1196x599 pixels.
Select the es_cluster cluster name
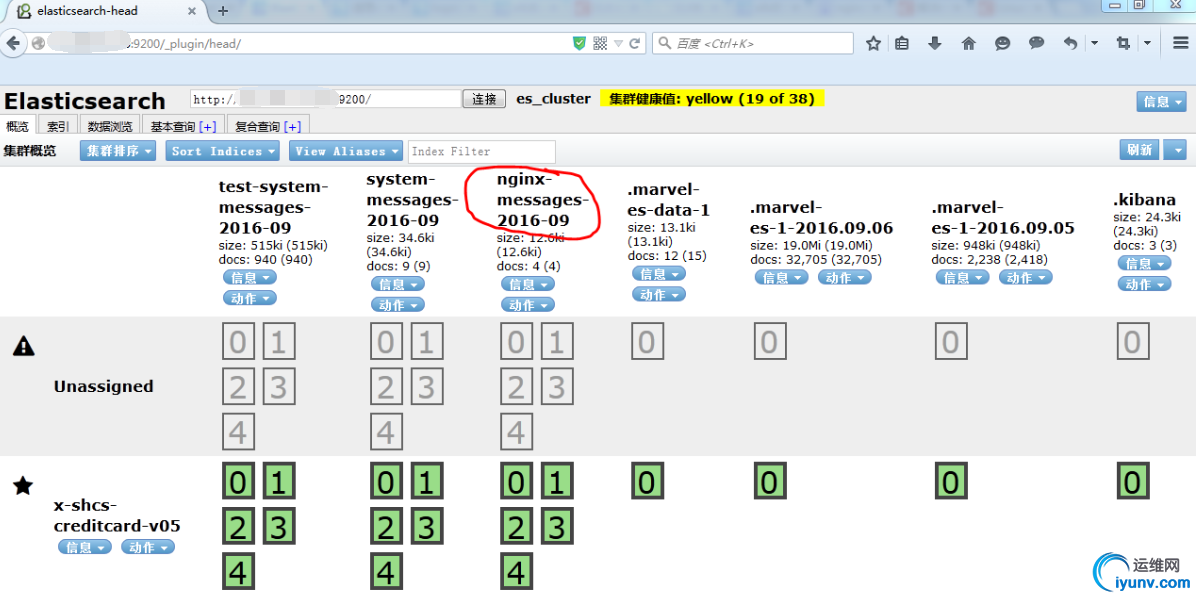point(554,99)
